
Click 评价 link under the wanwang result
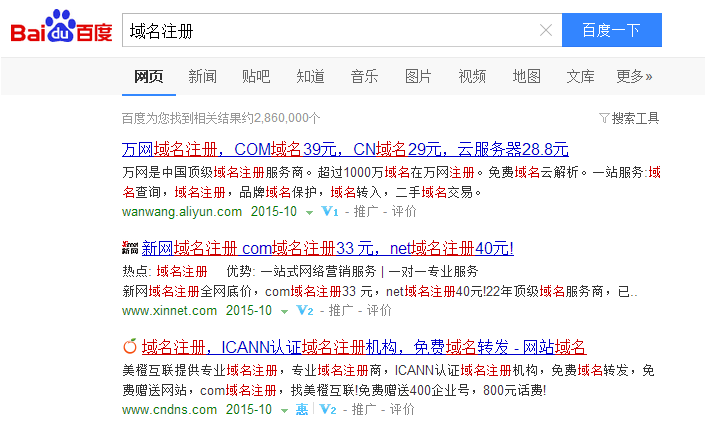tap(404, 211)
